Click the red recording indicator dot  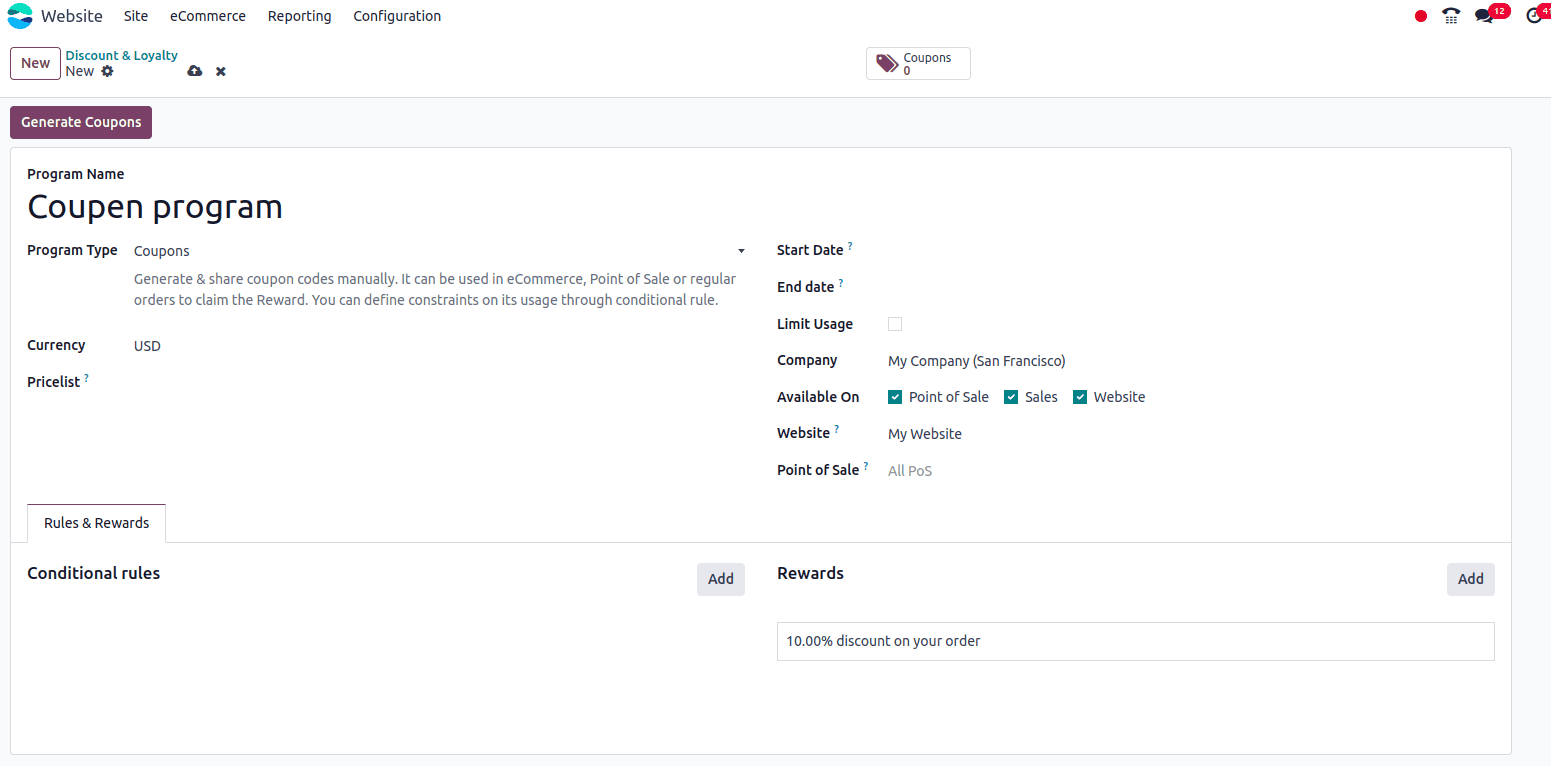[1420, 16]
